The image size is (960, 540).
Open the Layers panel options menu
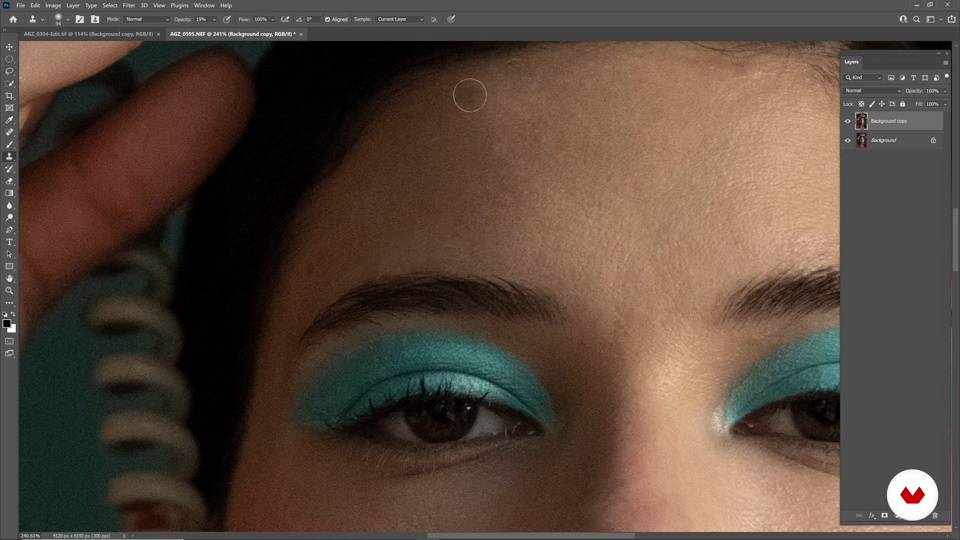[x=945, y=62]
